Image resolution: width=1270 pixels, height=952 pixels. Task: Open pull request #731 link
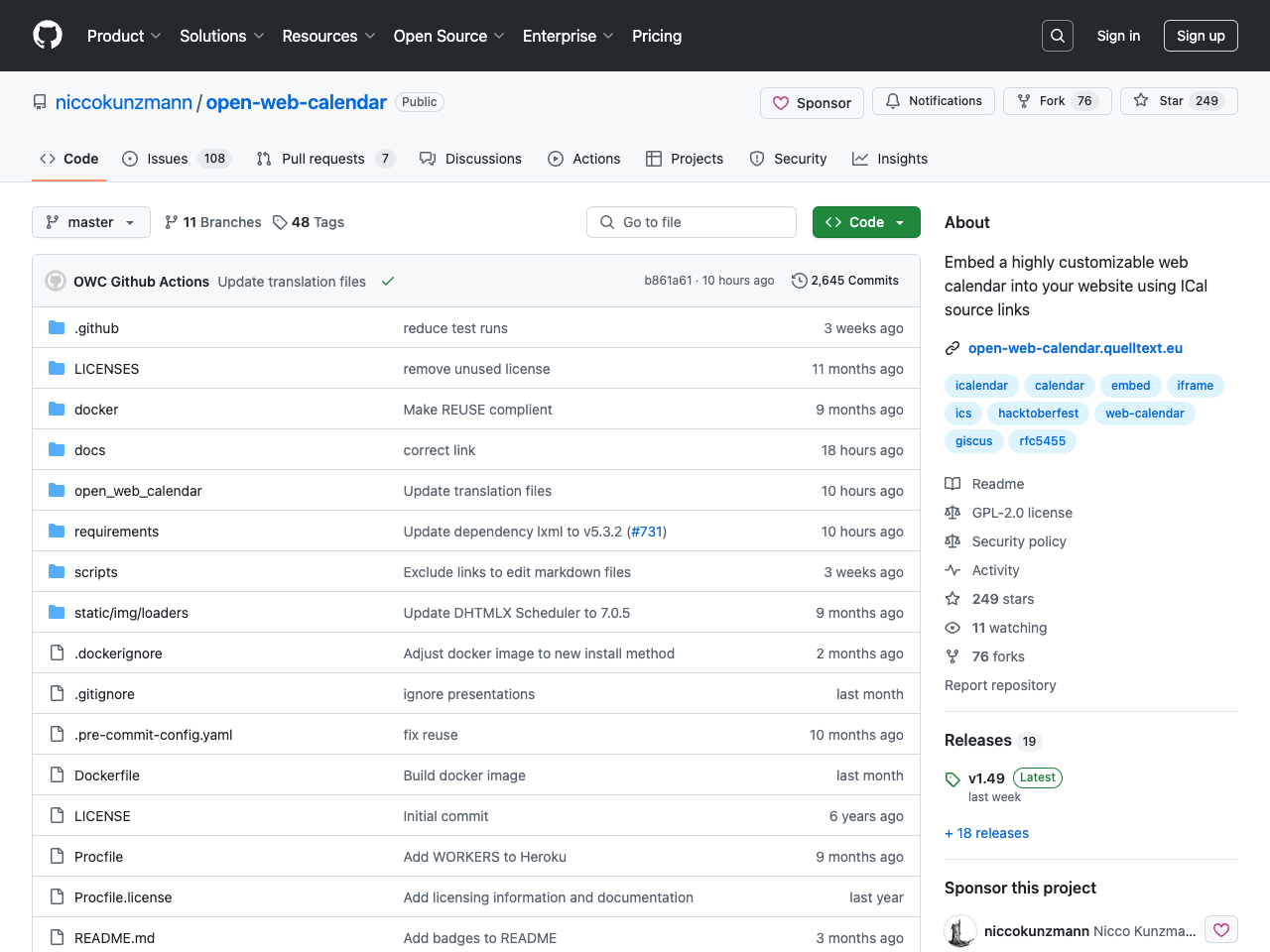pyautogui.click(x=647, y=532)
